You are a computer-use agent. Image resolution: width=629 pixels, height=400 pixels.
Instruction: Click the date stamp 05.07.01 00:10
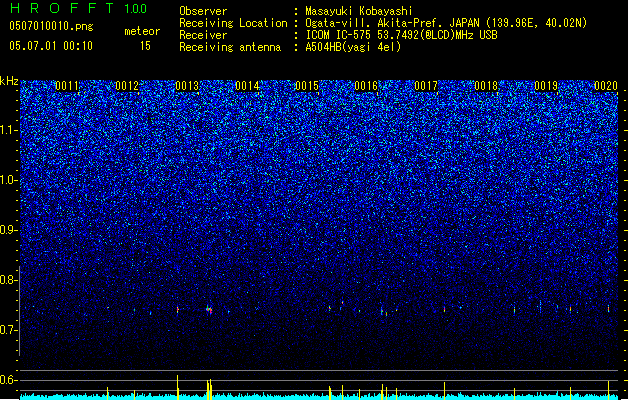click(51, 46)
